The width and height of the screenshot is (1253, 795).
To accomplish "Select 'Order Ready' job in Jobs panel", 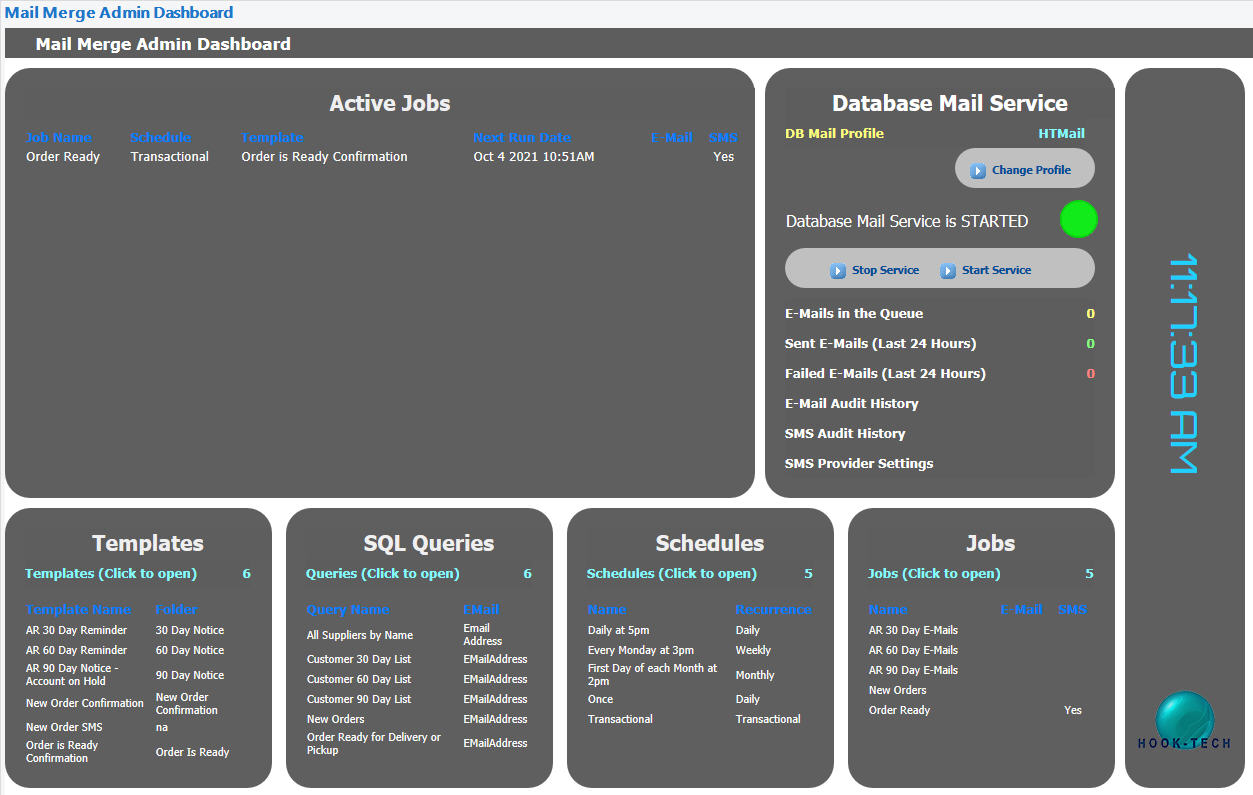I will point(899,711).
